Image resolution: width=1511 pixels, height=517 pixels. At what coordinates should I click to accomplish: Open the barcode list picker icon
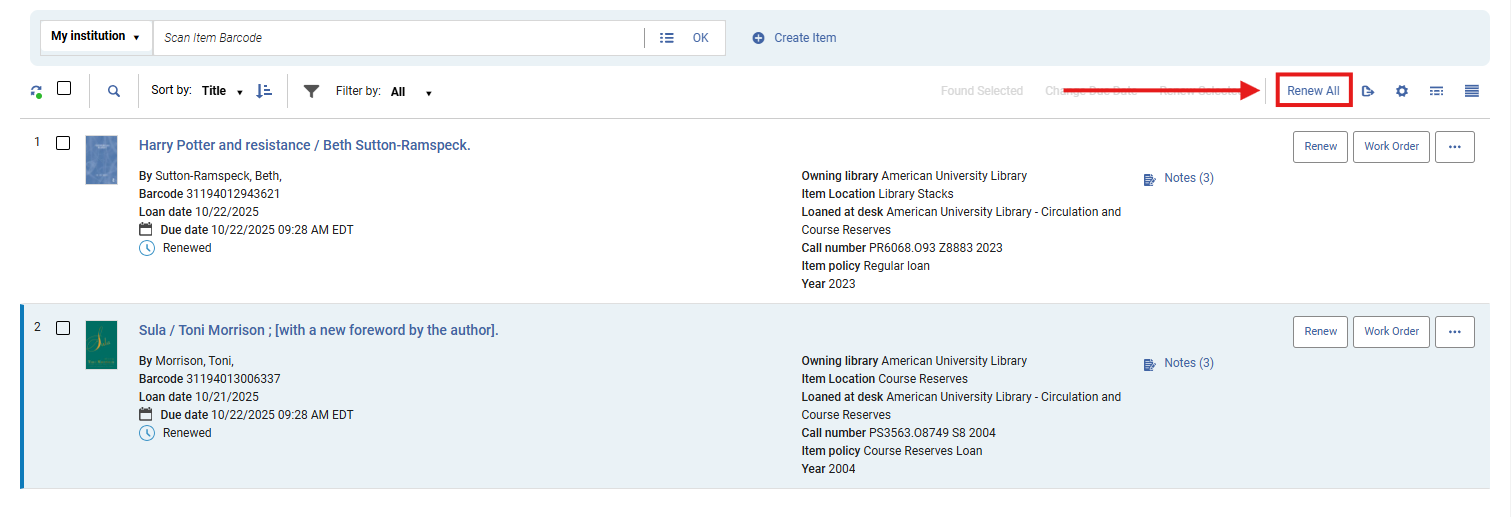point(667,38)
